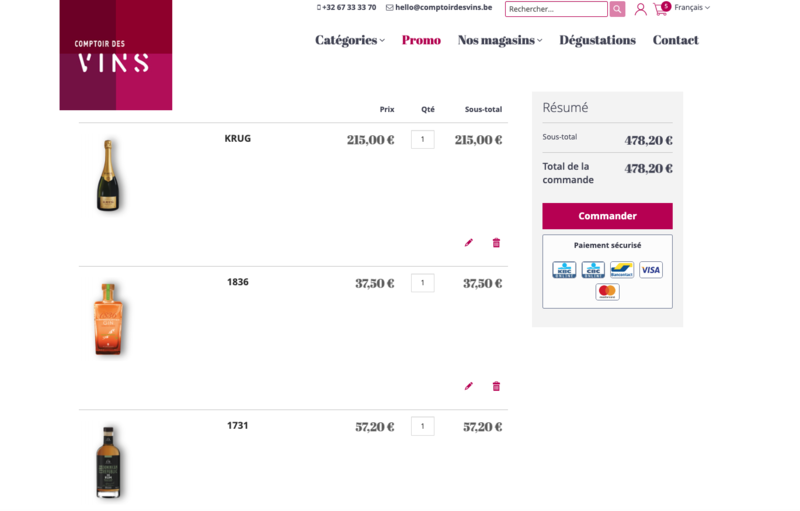Click the 1731 rum bottle thumbnail

click(108, 462)
